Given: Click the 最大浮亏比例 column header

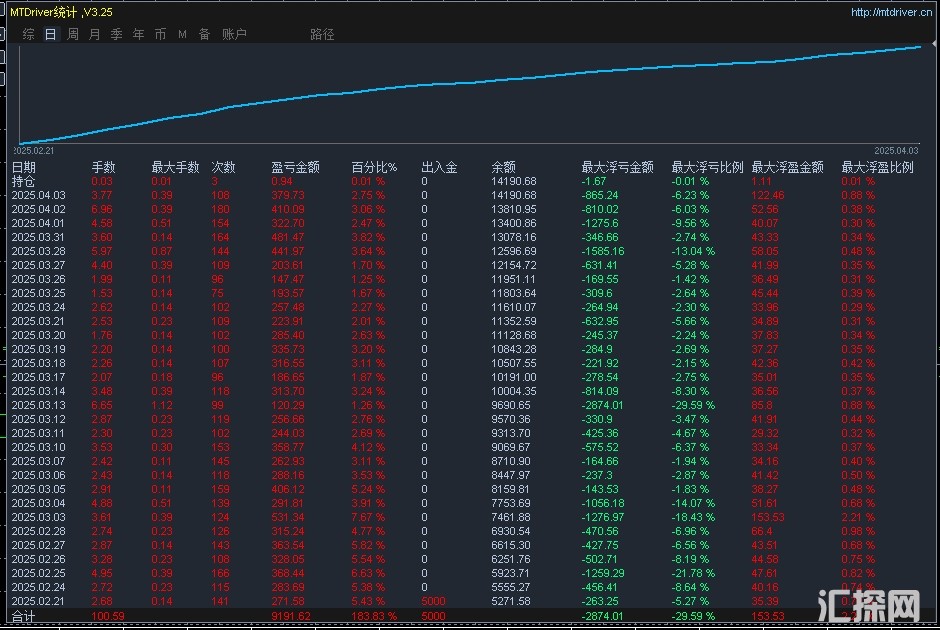Looking at the screenshot, I should [x=707, y=167].
